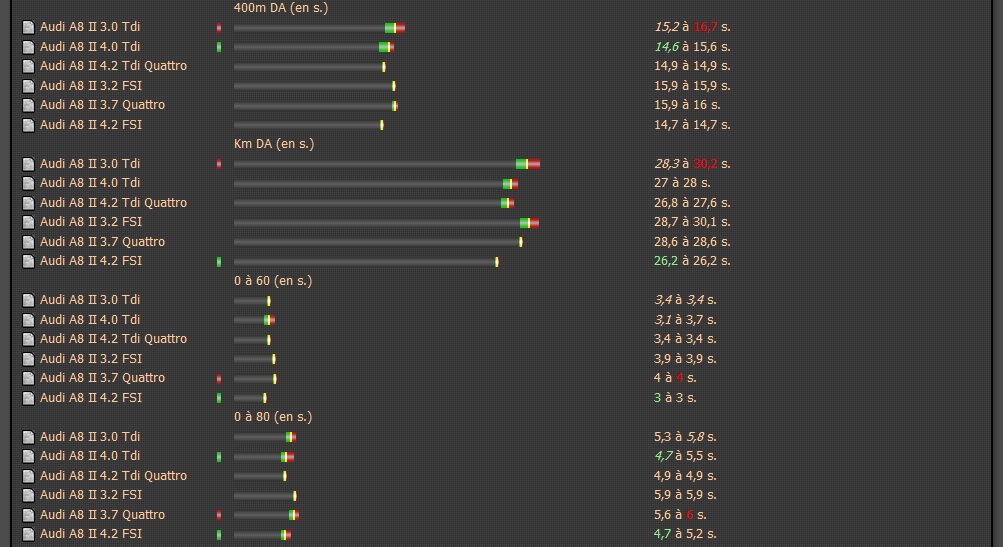Click document icon beside 3.0 Tdi under 400m DA
The image size is (1003, 547).
[x=28, y=27]
